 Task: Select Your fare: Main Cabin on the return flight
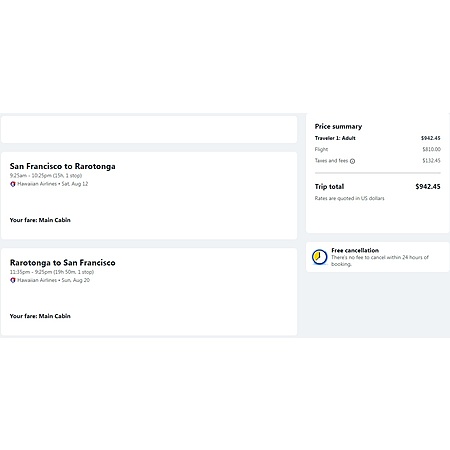coord(40,316)
